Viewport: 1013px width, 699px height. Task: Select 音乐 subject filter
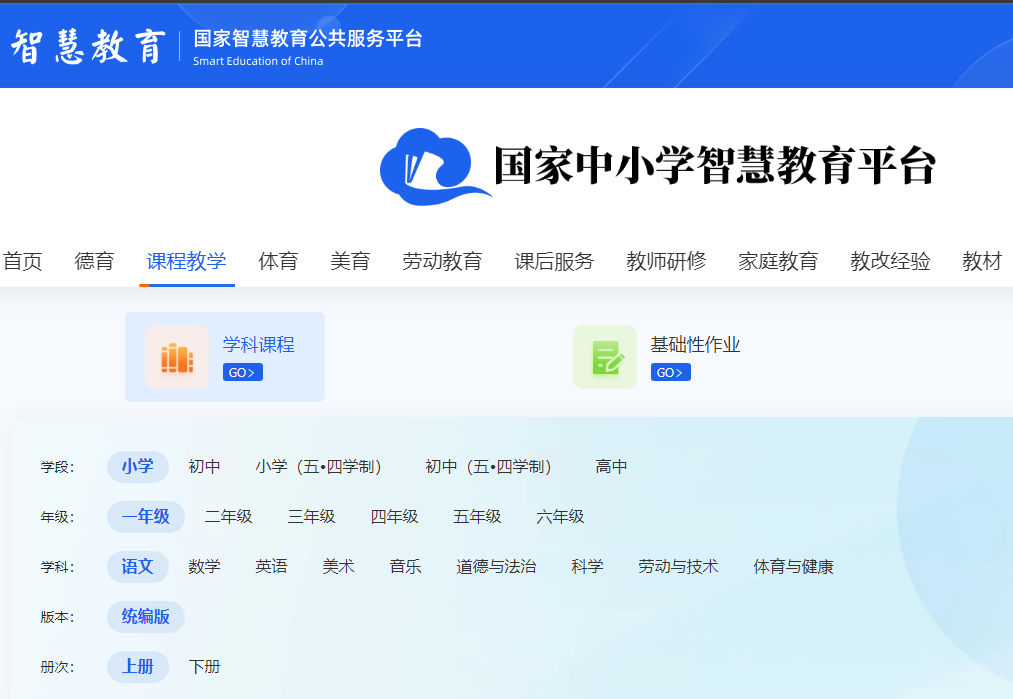(x=406, y=567)
